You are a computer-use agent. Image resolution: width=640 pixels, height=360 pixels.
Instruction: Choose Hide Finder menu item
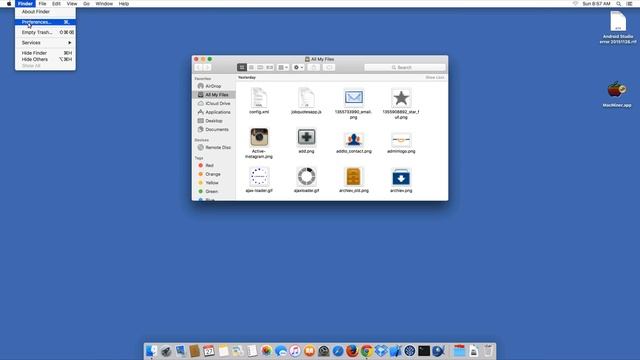click(45, 53)
